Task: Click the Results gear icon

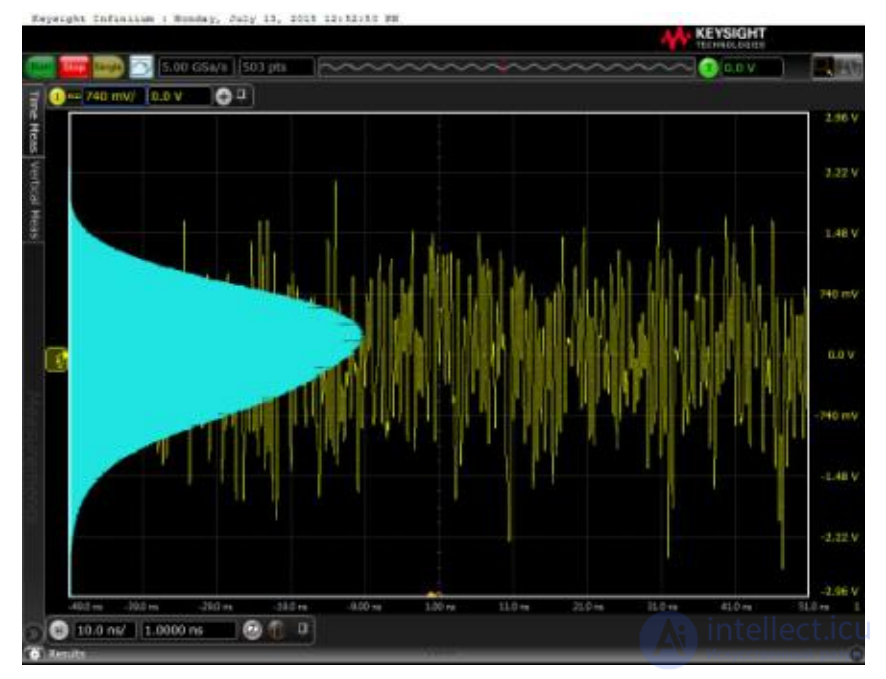Action: point(34,654)
